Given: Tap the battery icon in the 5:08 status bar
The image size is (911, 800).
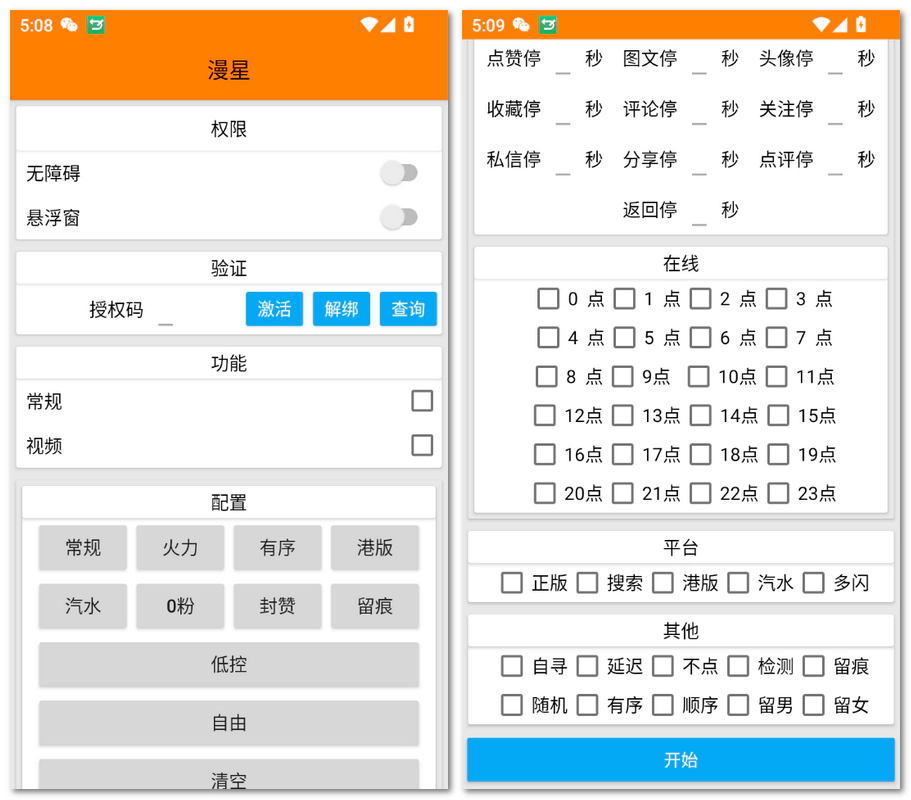Looking at the screenshot, I should (409, 25).
